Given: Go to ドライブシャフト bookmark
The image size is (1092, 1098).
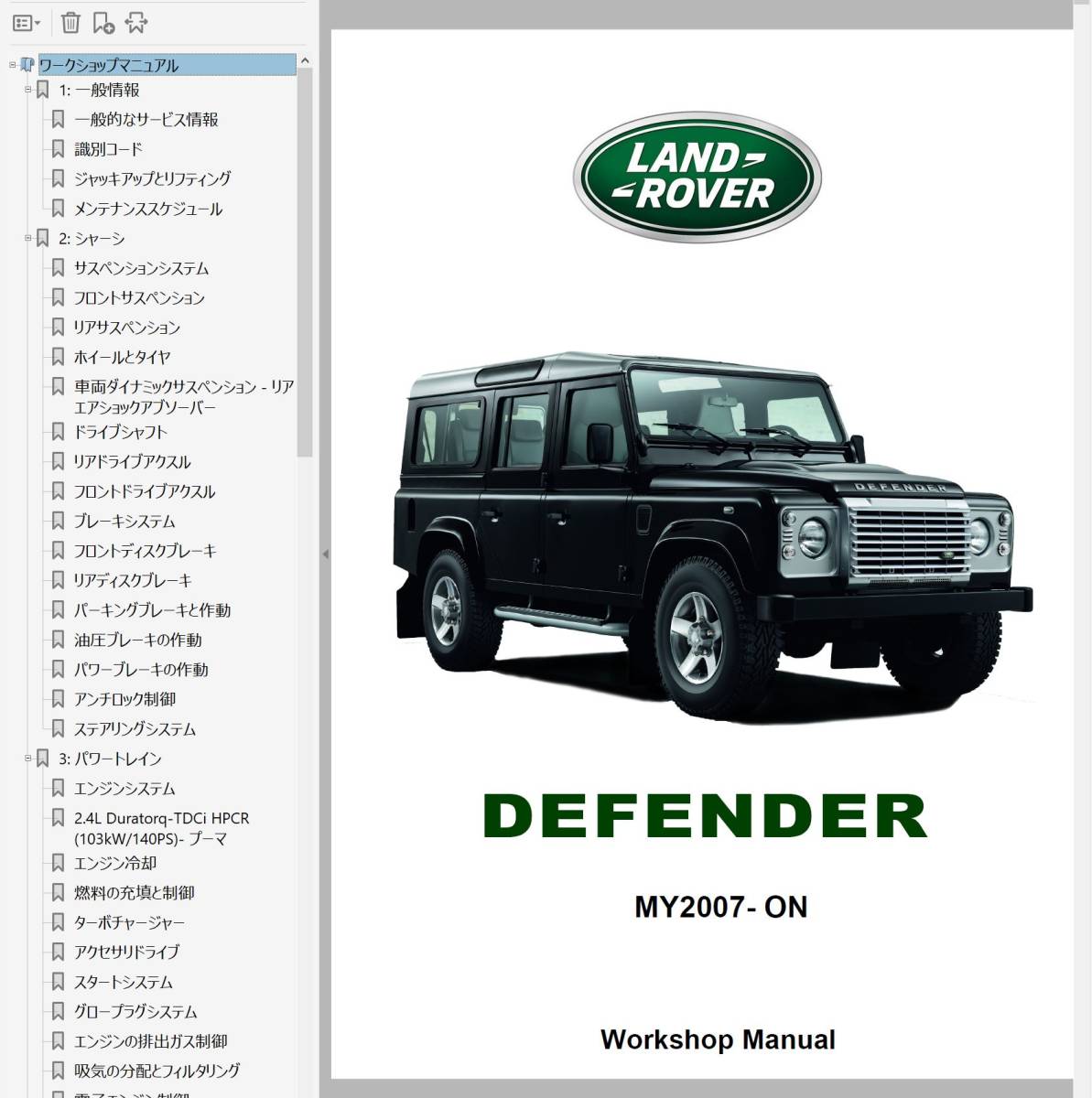Looking at the screenshot, I should (x=121, y=432).
